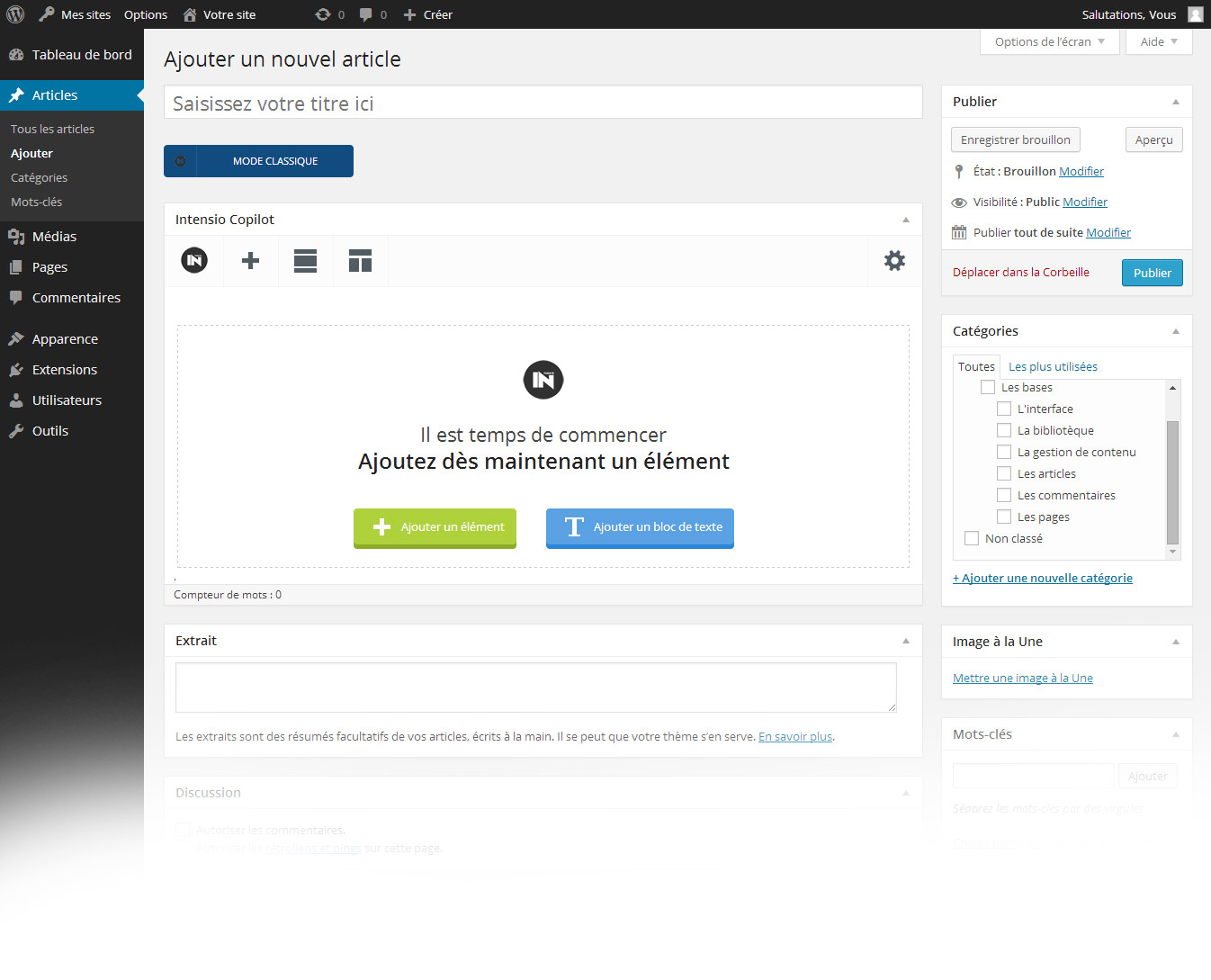Image resolution: width=1211 pixels, height=980 pixels.
Task: Click the Articles pin icon
Action: [16, 95]
